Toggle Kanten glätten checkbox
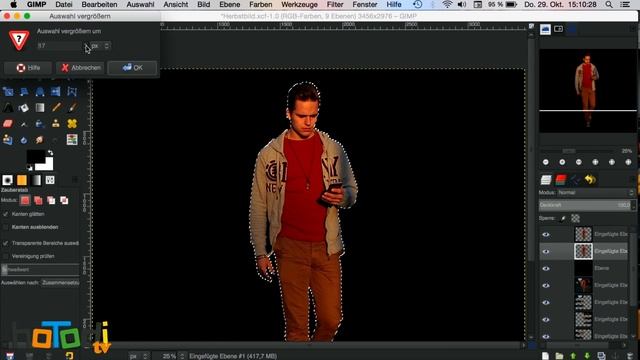640x360 pixels. pyautogui.click(x=5, y=214)
